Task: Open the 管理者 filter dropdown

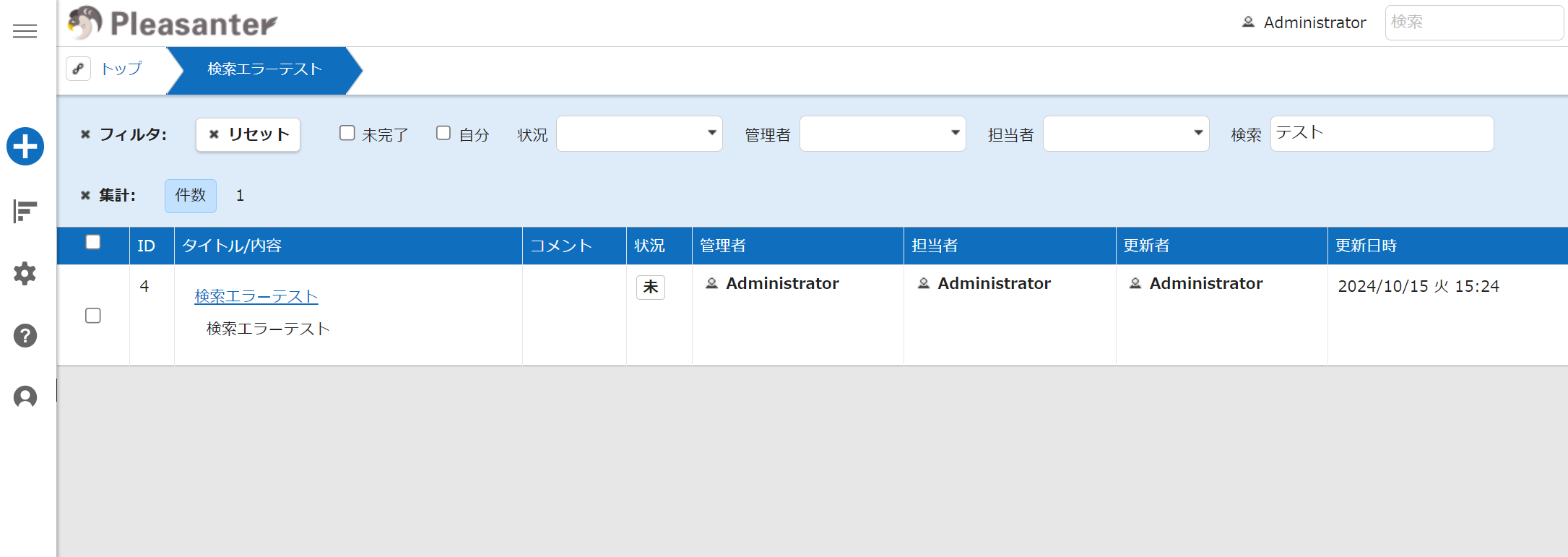Action: (883, 134)
